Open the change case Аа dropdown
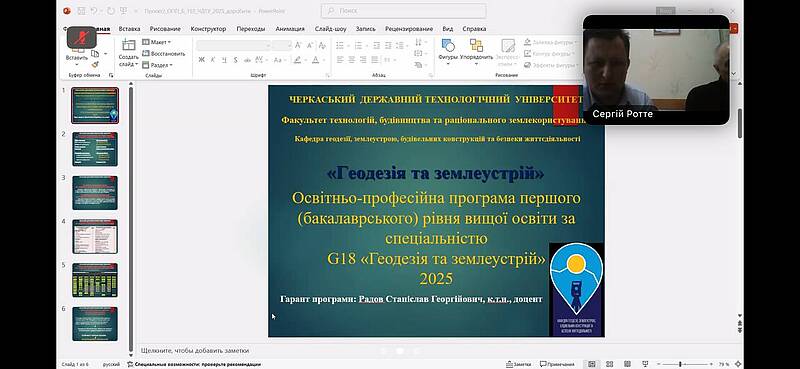Screen dimensions: 800x369 pyautogui.click(x=279, y=60)
